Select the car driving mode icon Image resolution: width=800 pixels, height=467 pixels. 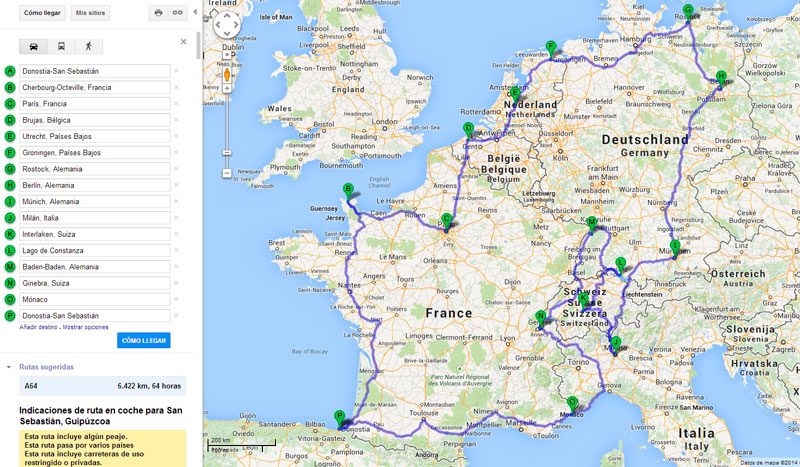[34, 46]
